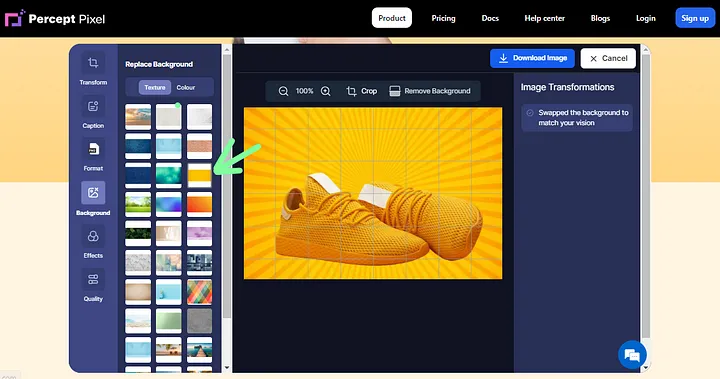Open the Product menu item

(392, 18)
